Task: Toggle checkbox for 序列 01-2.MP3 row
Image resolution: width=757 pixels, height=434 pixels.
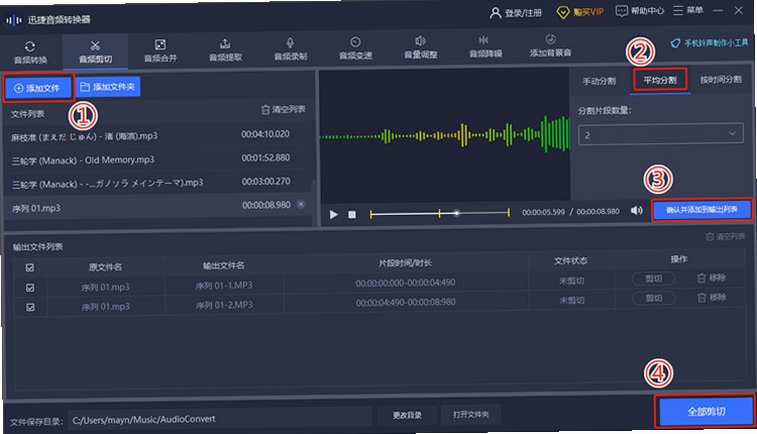Action: [x=30, y=307]
